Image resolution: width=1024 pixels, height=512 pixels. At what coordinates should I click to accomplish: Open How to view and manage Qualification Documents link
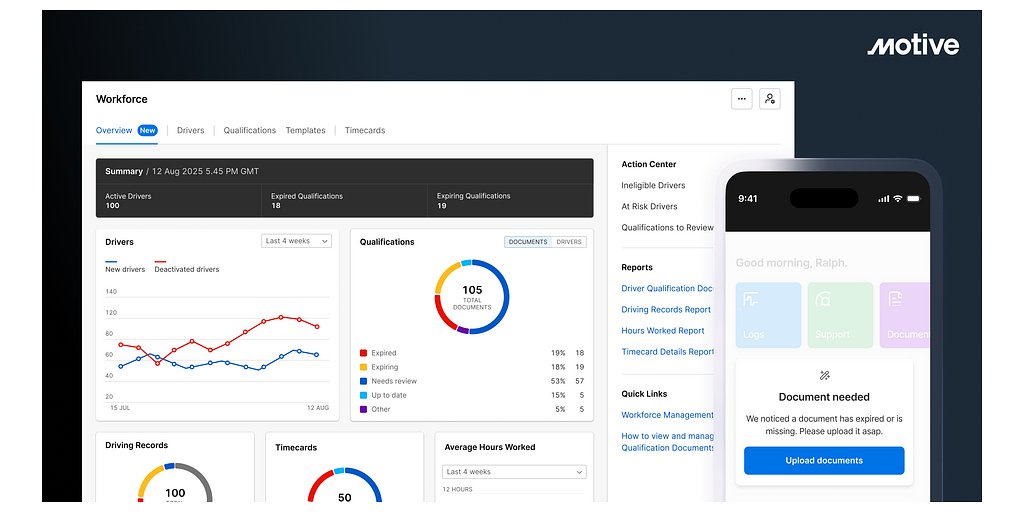point(667,442)
